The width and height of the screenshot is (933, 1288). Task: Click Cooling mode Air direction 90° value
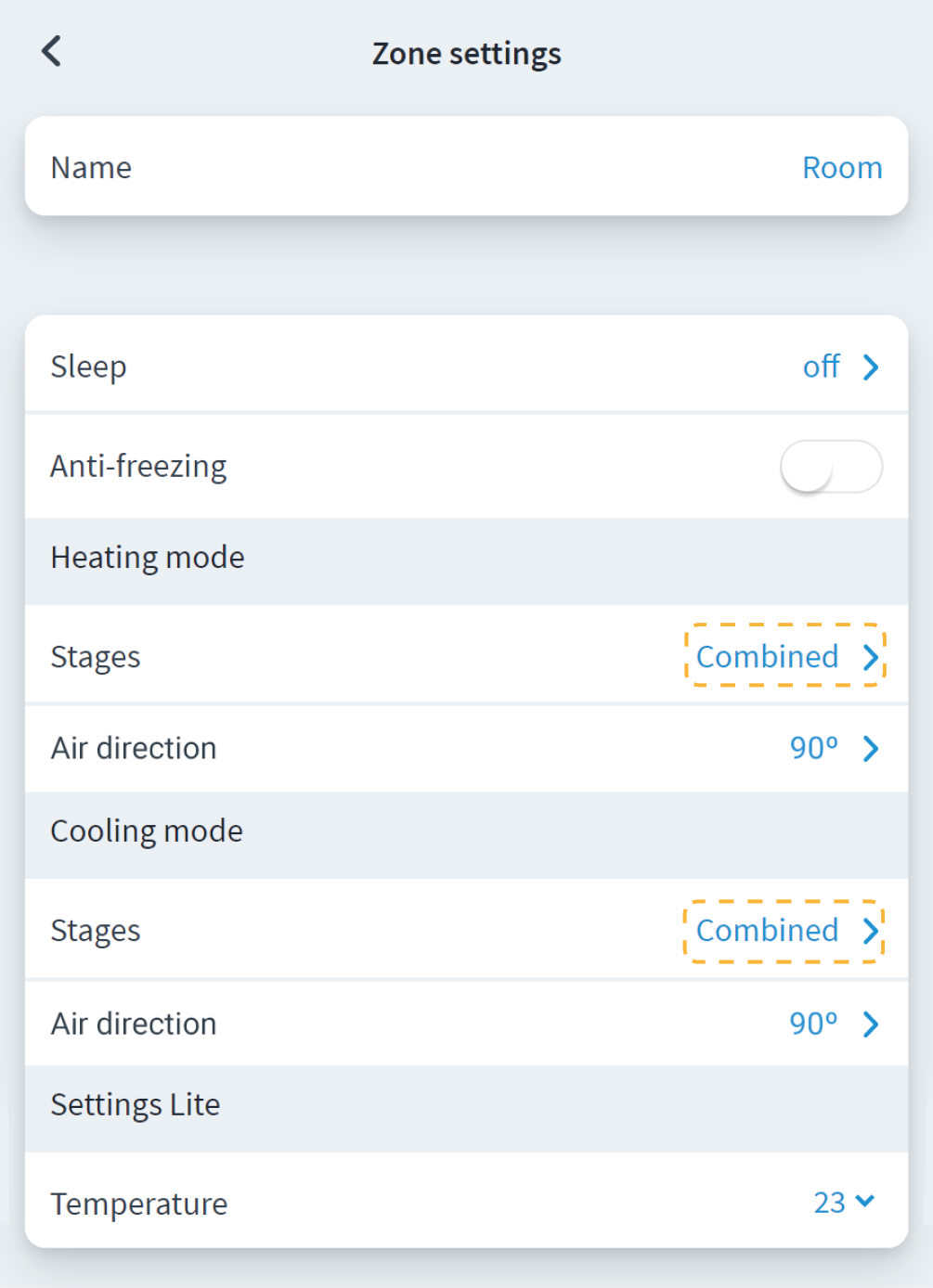[x=813, y=1024]
